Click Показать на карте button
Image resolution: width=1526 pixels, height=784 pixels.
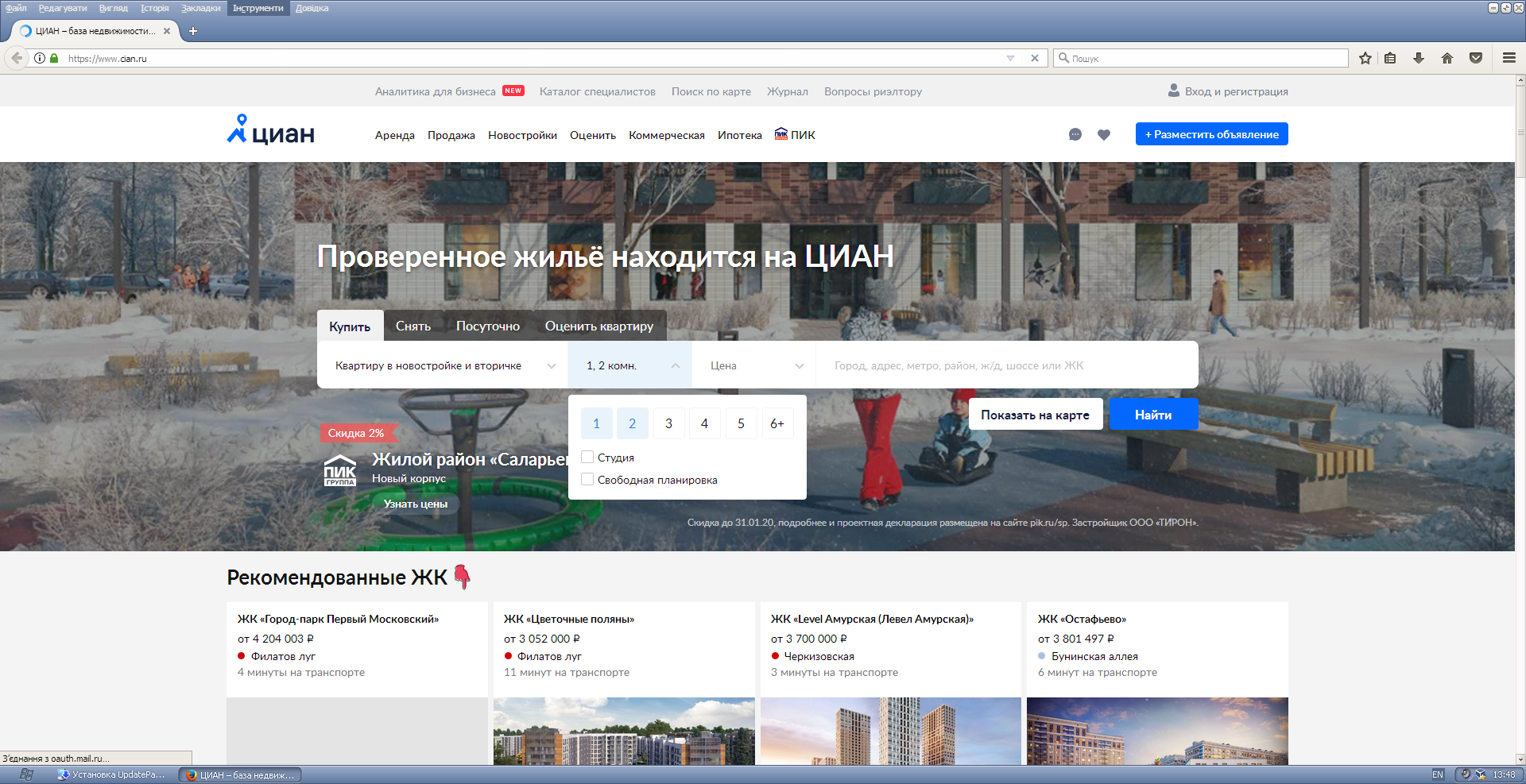[x=1035, y=415]
